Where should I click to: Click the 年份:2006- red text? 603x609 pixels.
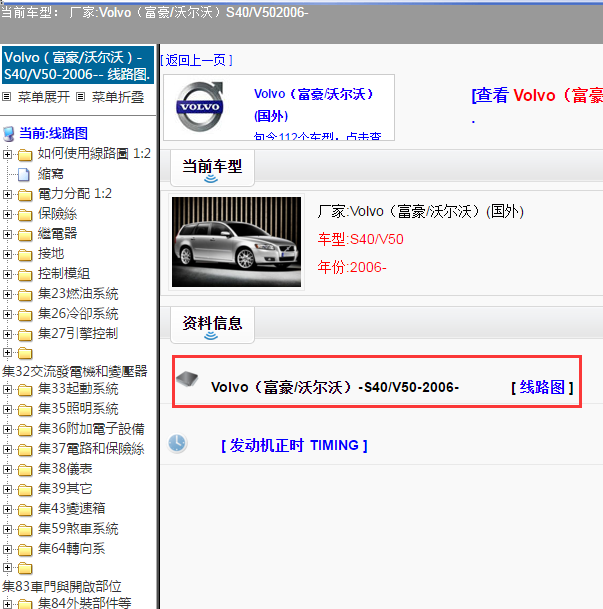(352, 267)
